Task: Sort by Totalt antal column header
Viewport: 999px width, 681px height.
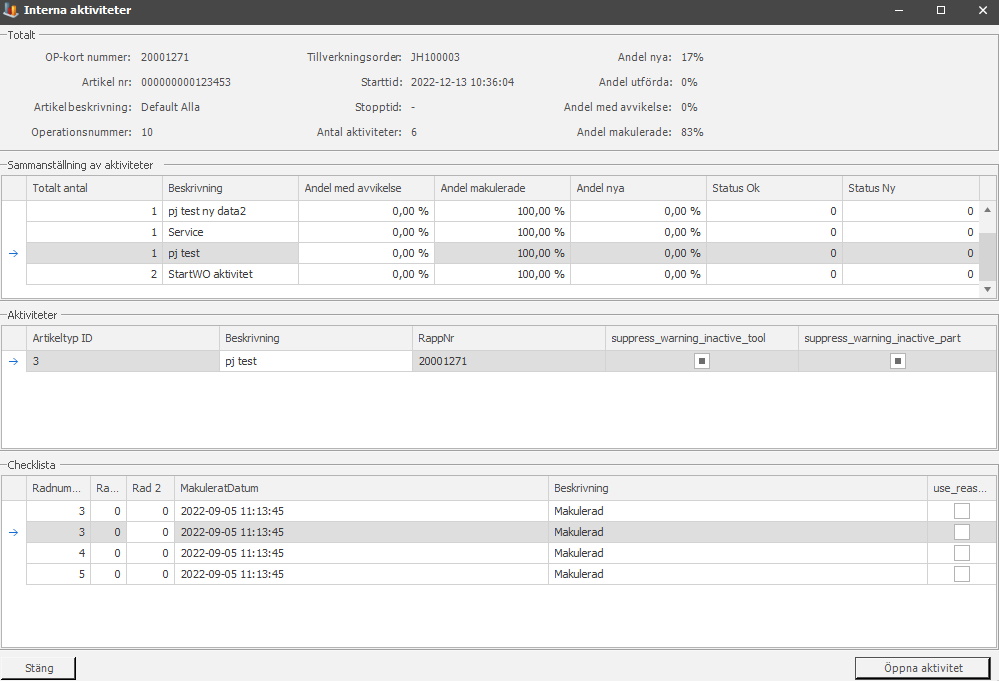Action: point(94,188)
